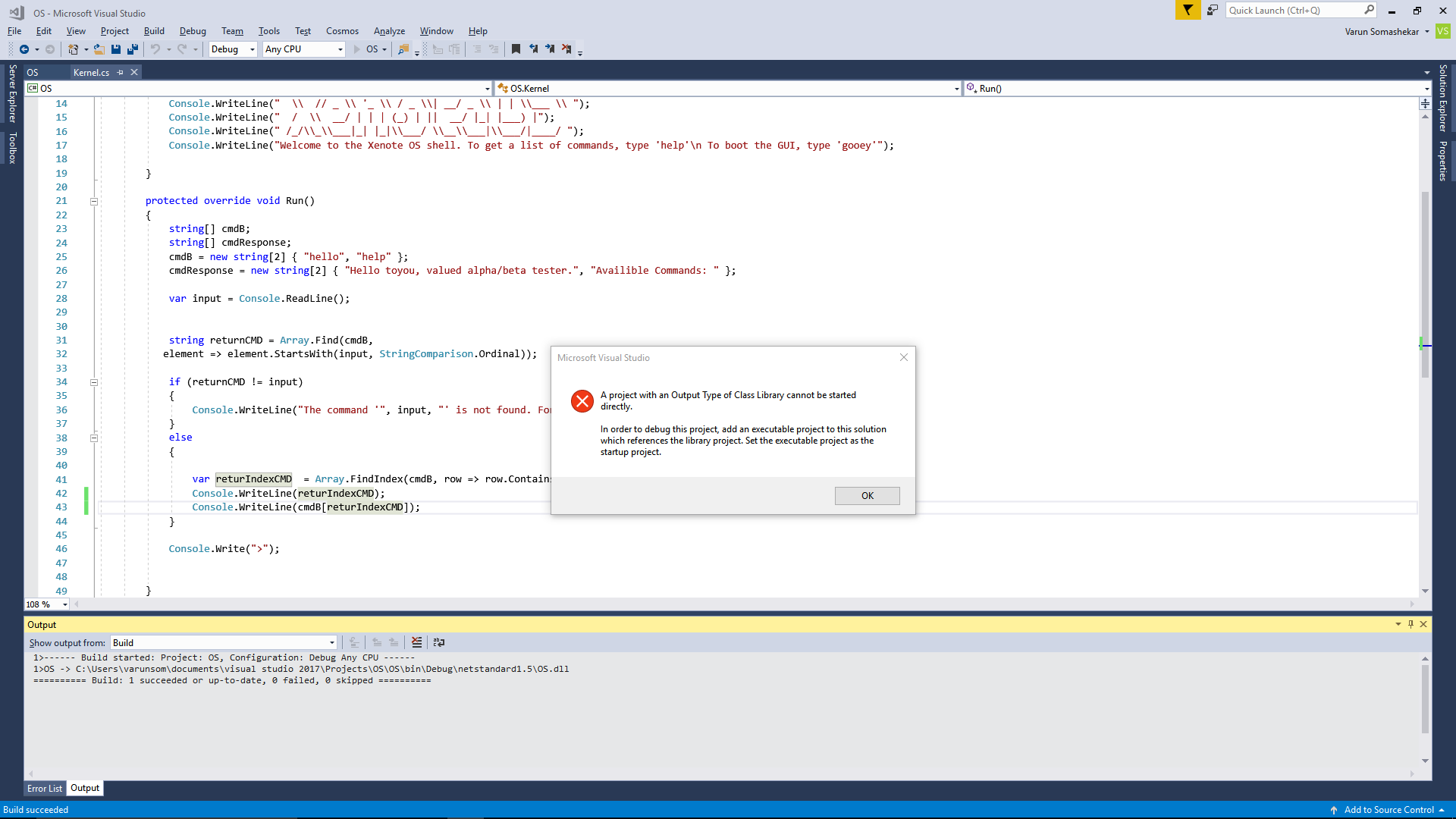
Task: Open the New Project icon
Action: (72, 49)
